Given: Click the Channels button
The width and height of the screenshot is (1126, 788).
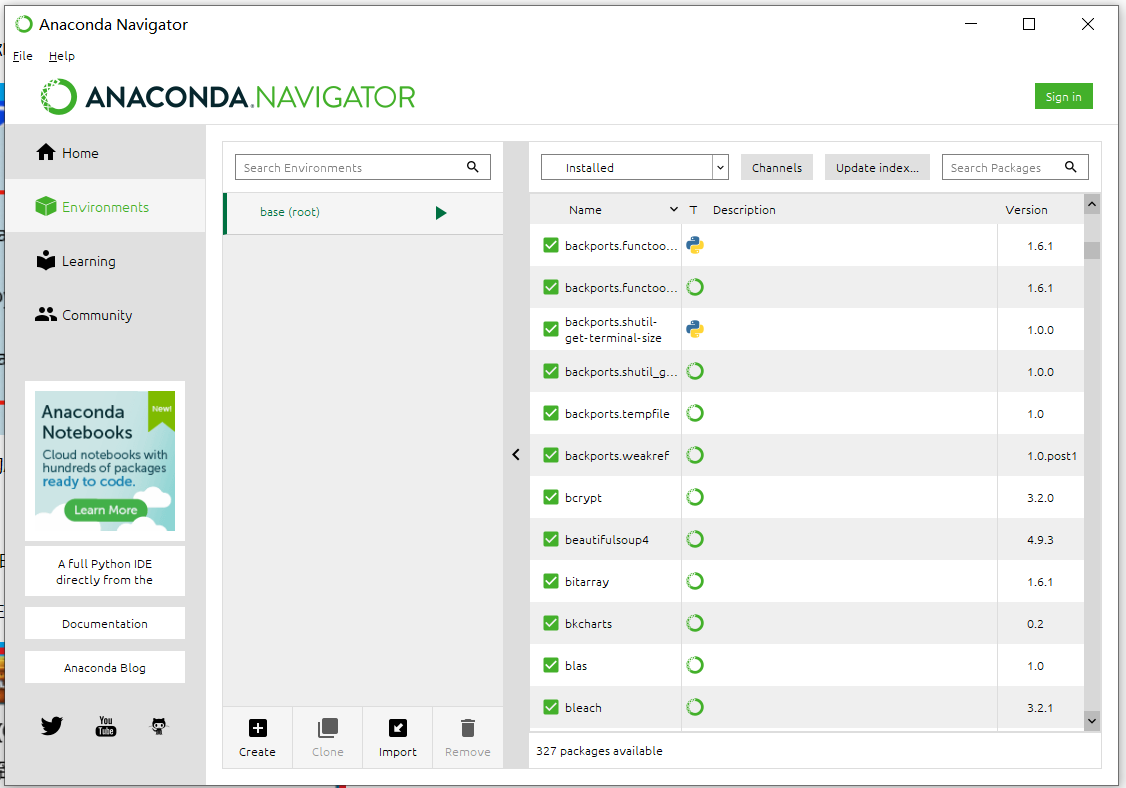Looking at the screenshot, I should point(777,167).
